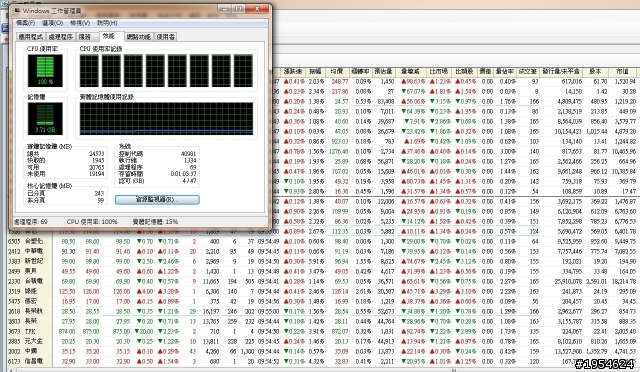Image resolution: width=640 pixels, height=372 pixels.
Task: Click issued shares cell 10,154,421
Action: (x=568, y=131)
